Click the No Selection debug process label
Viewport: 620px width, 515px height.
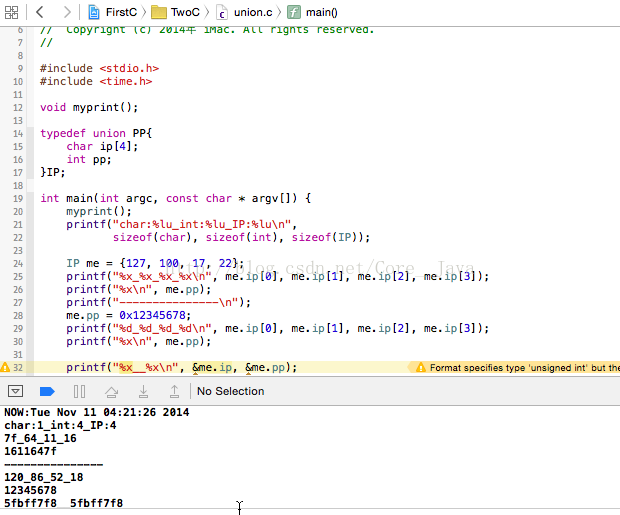point(231,391)
